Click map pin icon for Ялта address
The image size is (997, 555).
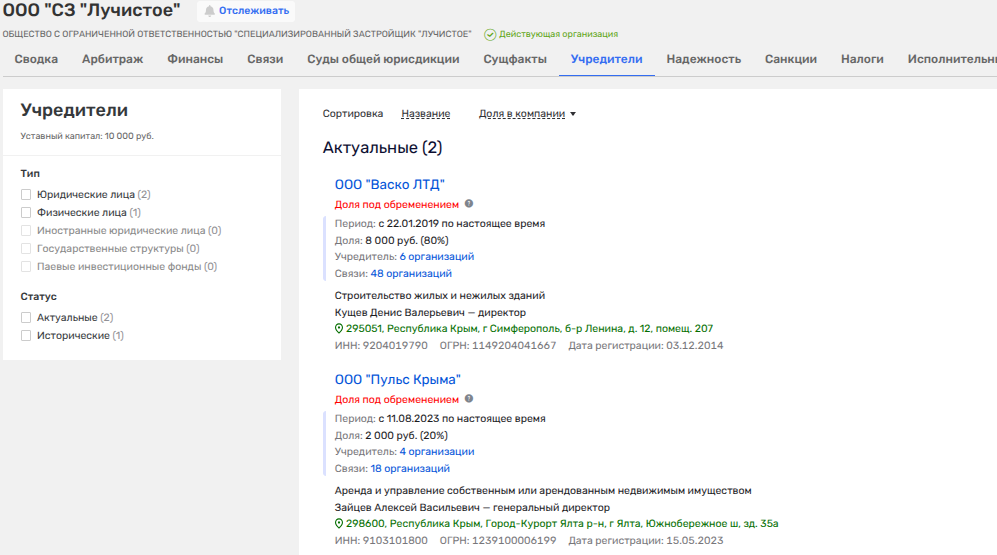point(339,523)
